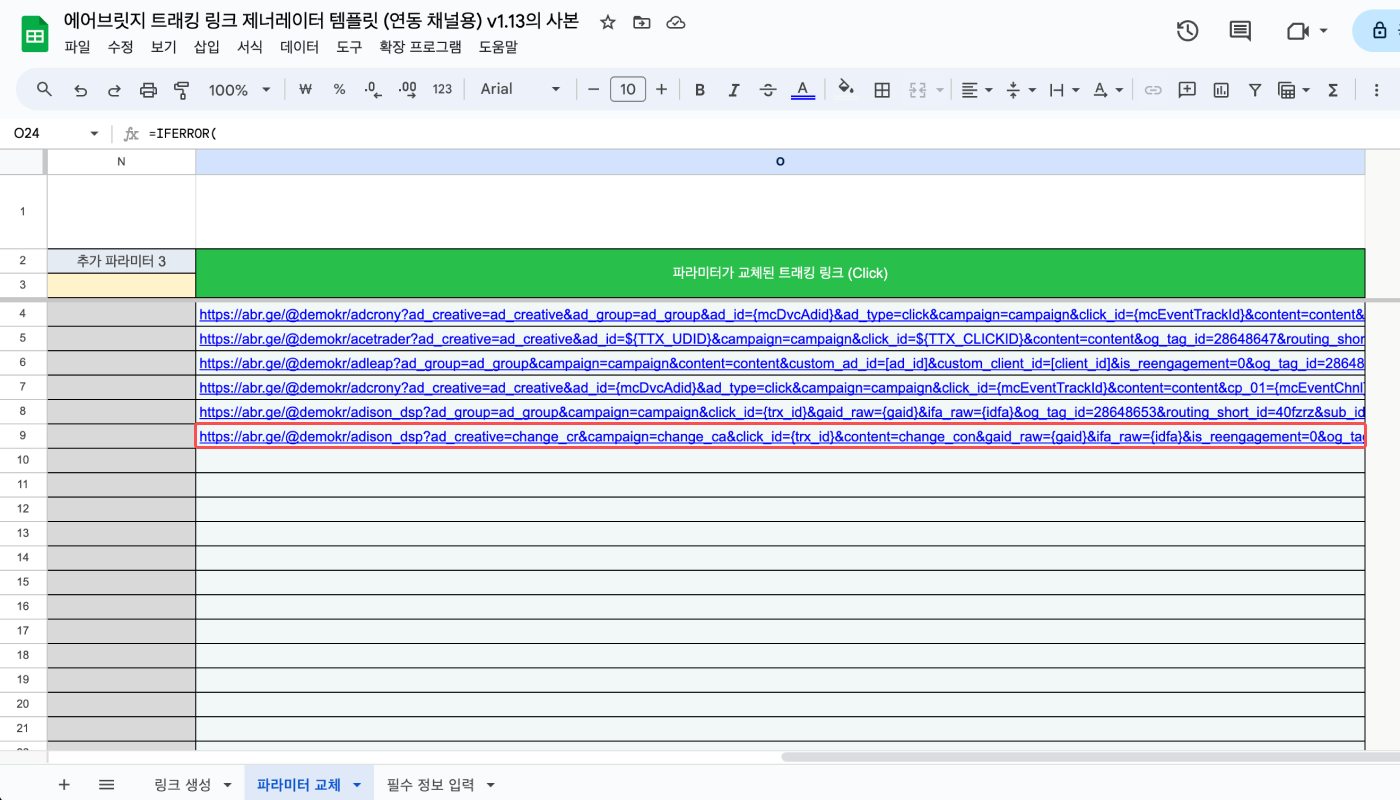The width and height of the screenshot is (1400, 800).
Task: Open the 데이터 menu
Action: [299, 47]
